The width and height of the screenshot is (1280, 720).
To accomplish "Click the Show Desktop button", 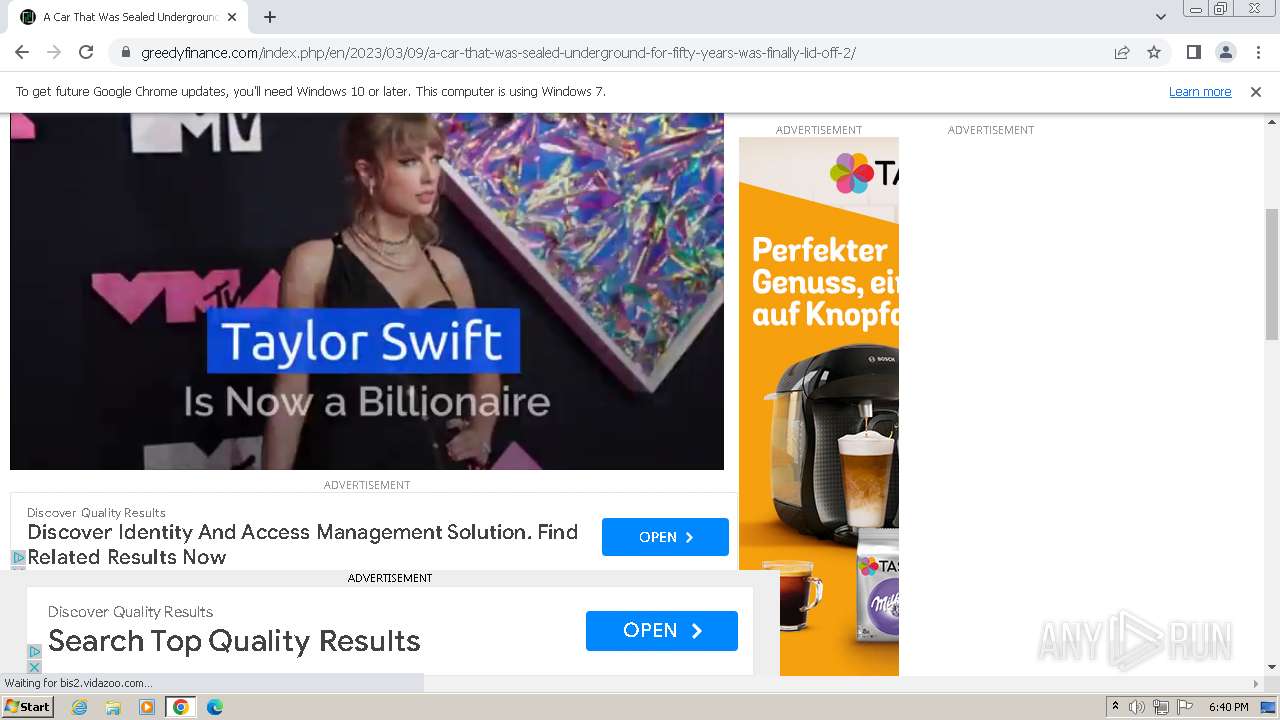I will click(1269, 707).
